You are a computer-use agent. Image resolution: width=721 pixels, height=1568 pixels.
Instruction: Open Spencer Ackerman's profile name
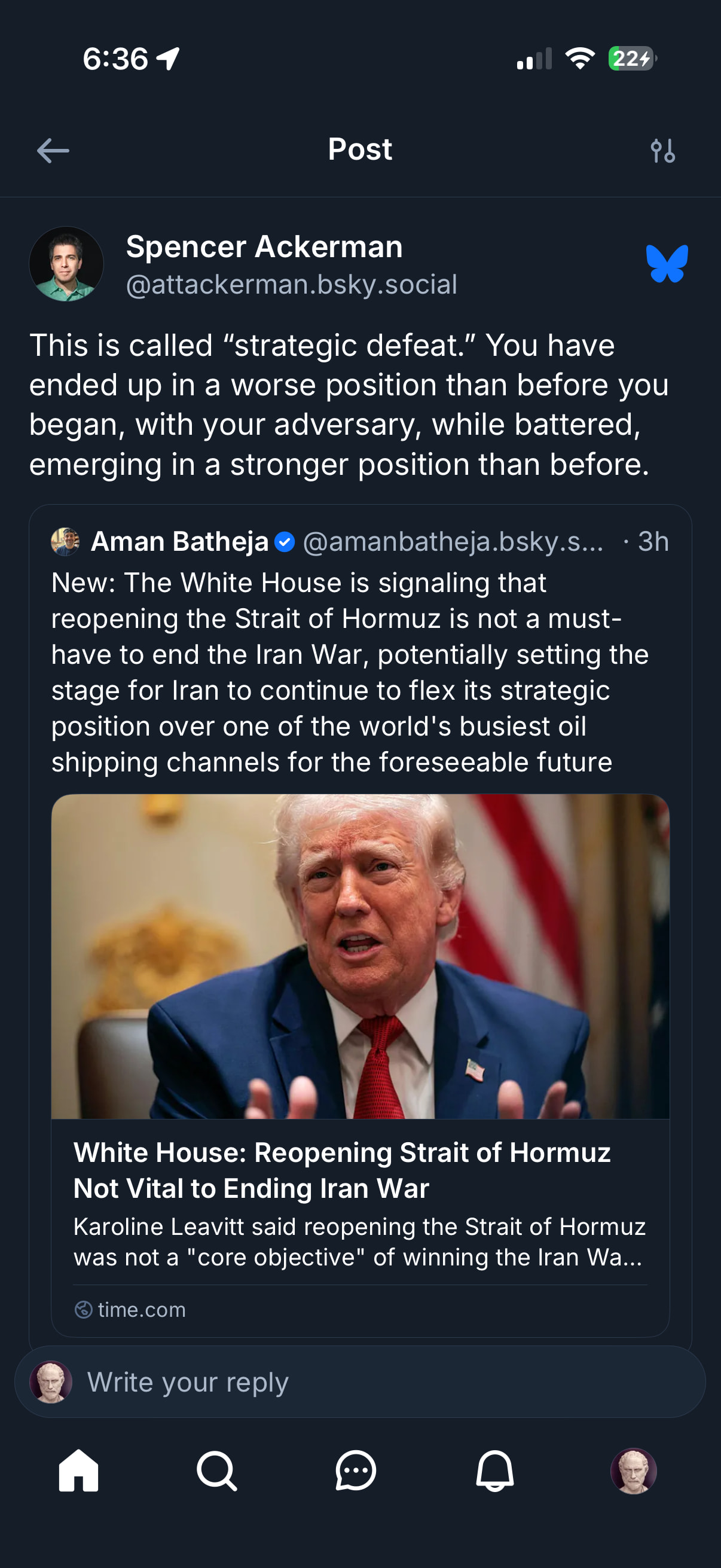pos(264,247)
